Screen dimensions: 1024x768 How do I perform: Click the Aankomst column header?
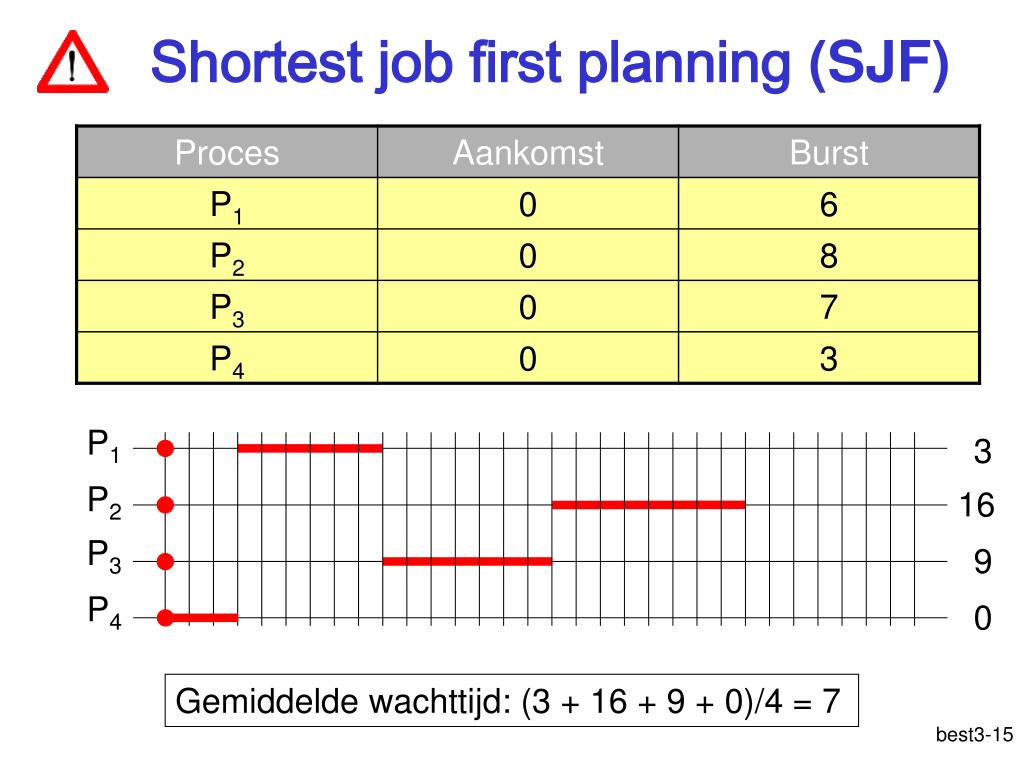[x=528, y=152]
